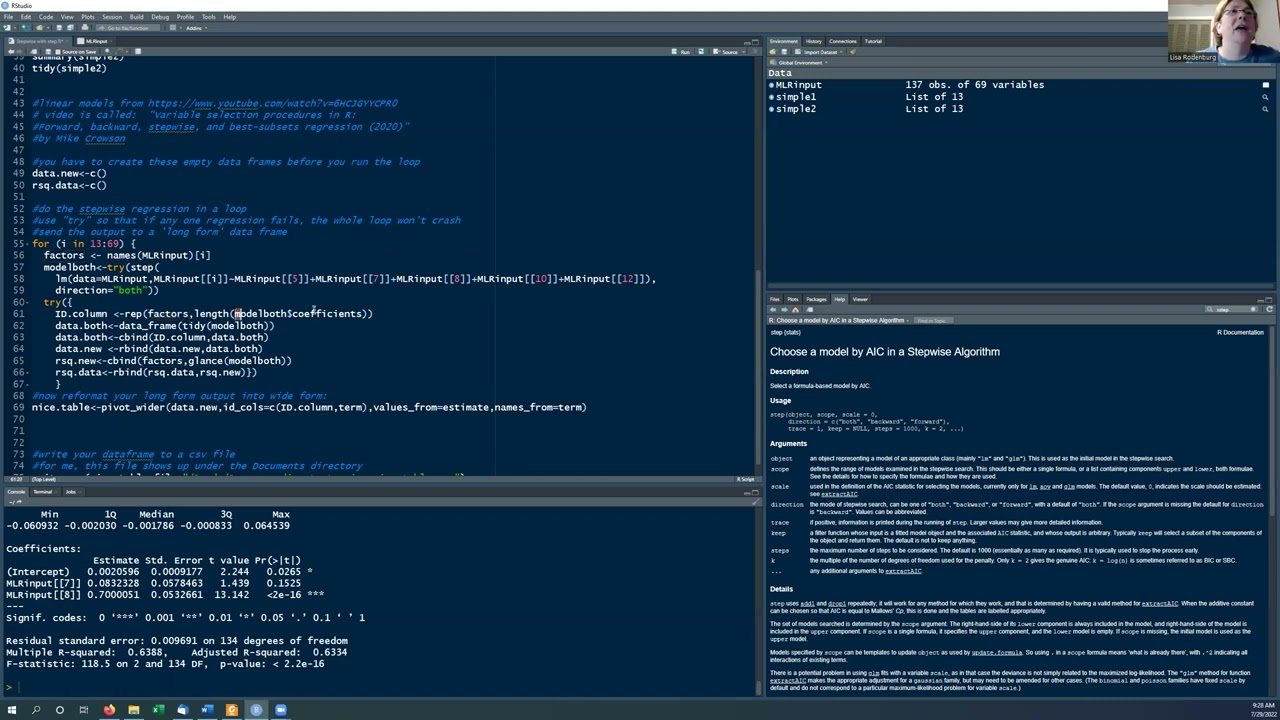The width and height of the screenshot is (1280, 720).
Task: Inspect simple1 with magnifier icon
Action: 1265,97
